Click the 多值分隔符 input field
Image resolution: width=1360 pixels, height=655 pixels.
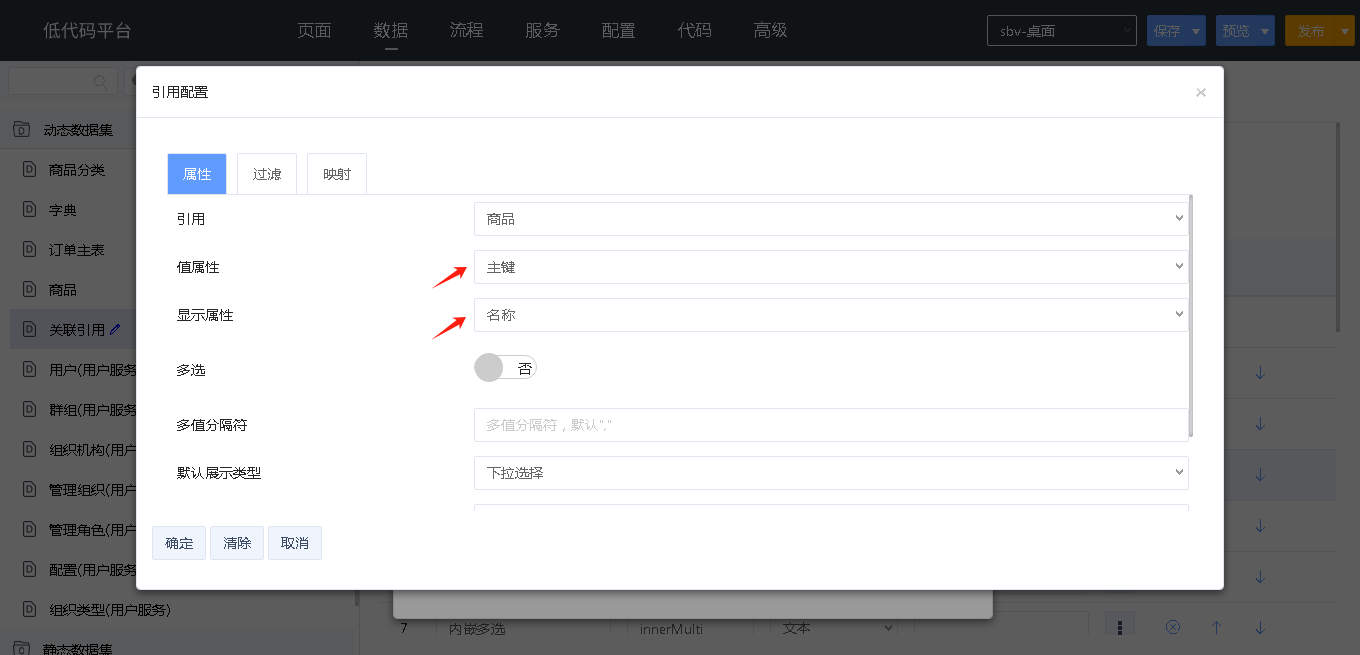tap(830, 425)
